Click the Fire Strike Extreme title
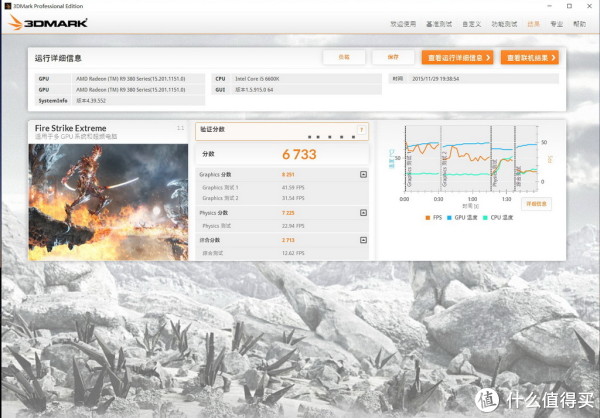600x418 pixels. click(x=70, y=128)
